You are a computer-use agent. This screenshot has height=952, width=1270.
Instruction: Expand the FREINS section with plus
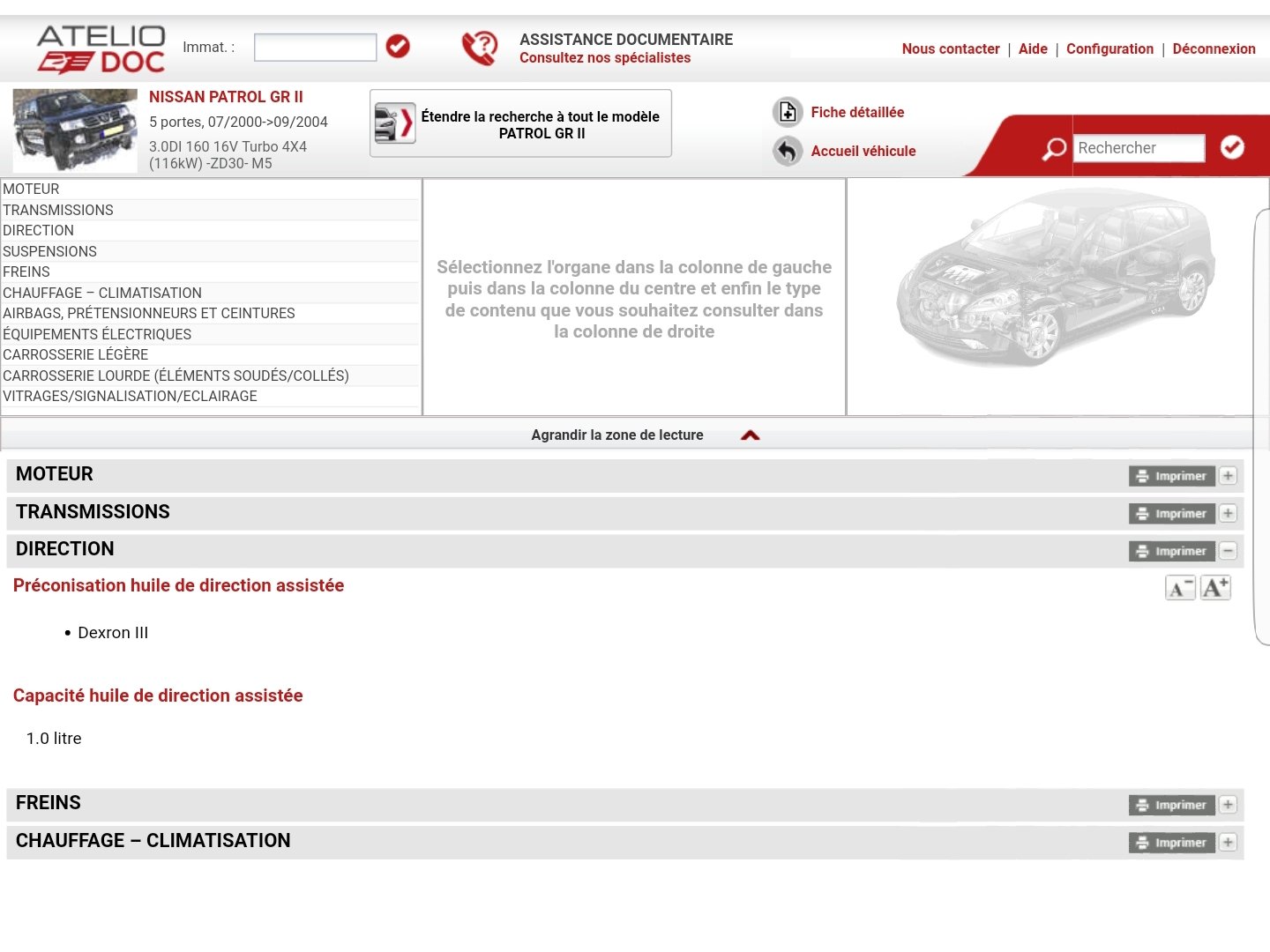pyautogui.click(x=1228, y=805)
